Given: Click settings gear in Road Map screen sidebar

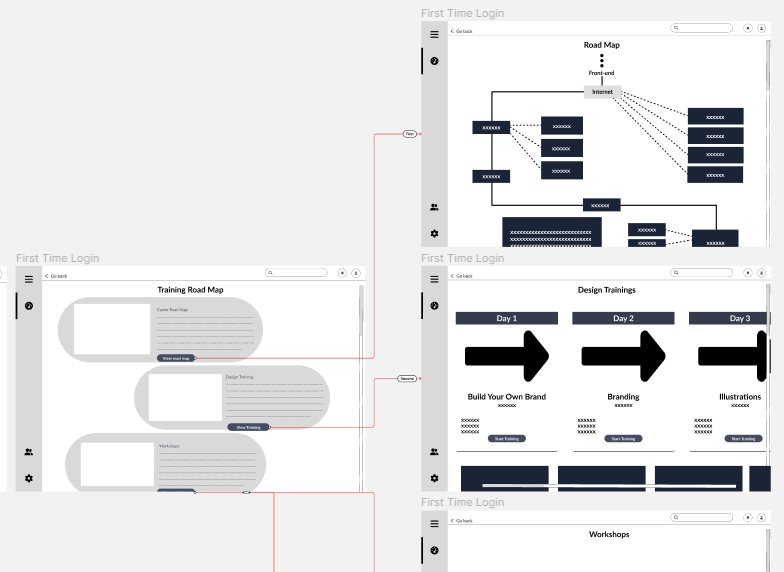Looking at the screenshot, I should (434, 233).
